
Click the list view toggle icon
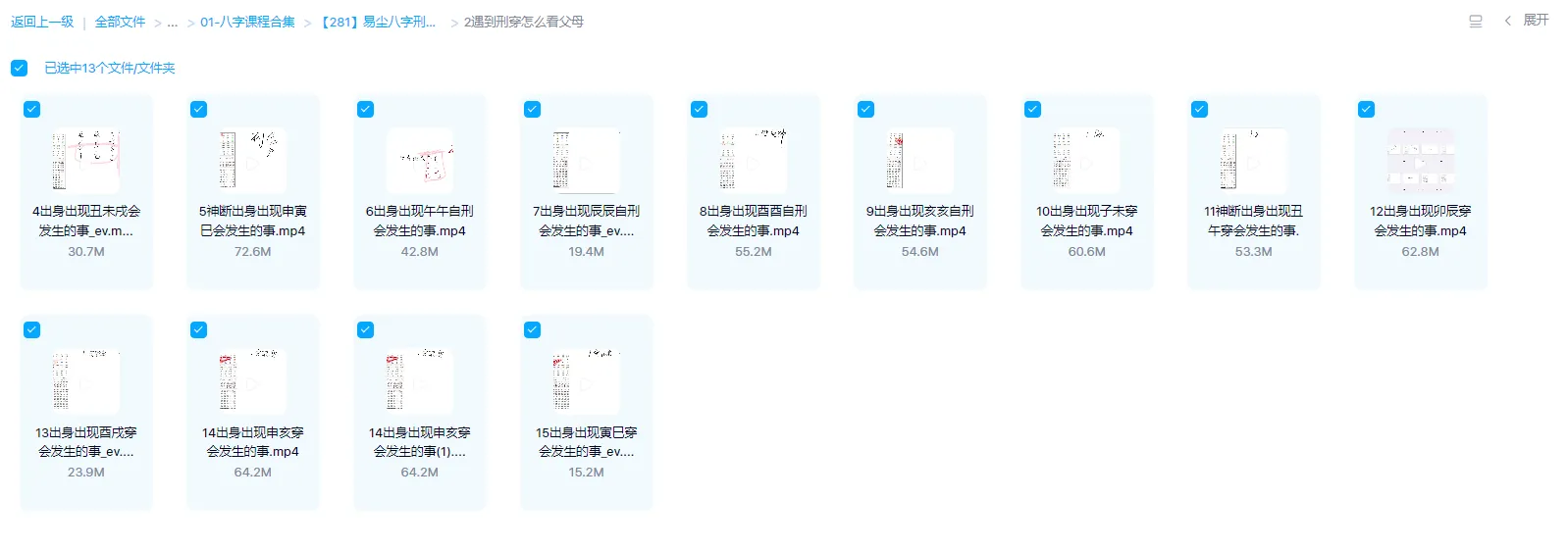1475,22
